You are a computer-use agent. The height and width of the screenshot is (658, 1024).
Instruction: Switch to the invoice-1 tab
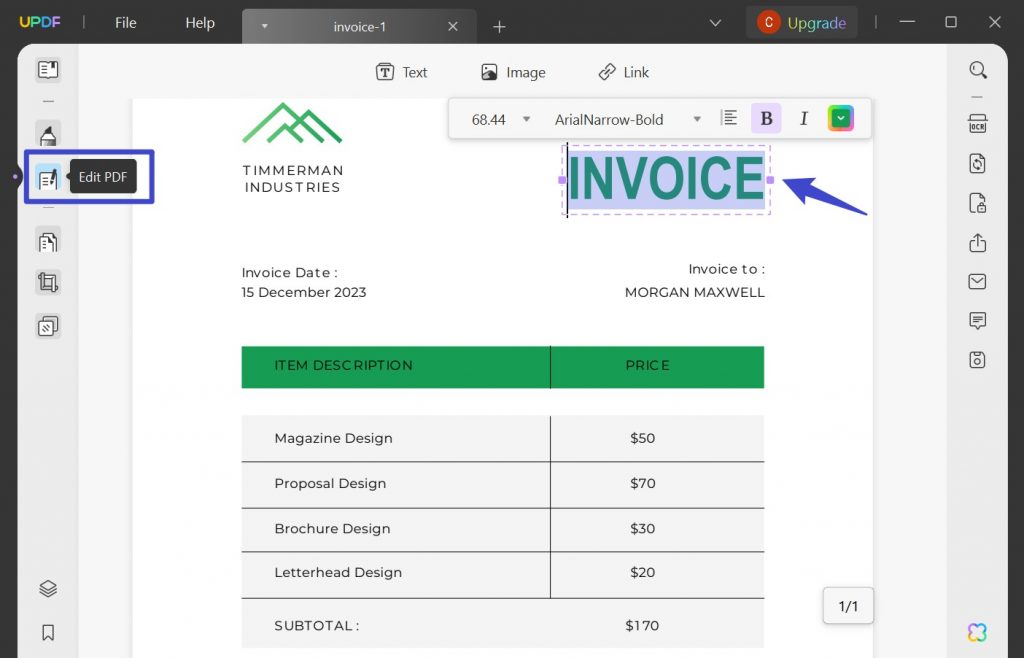click(360, 26)
